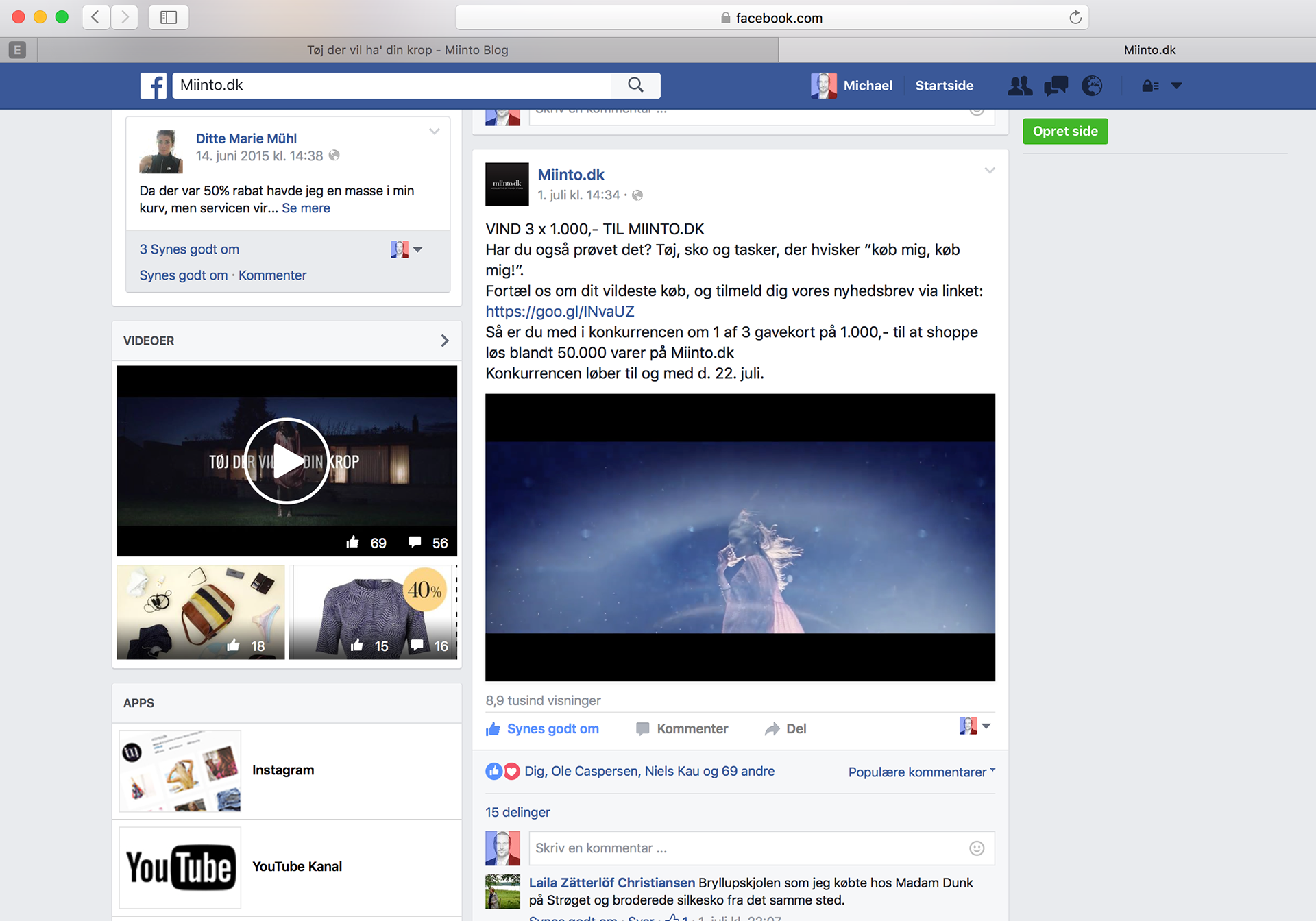Reload the page with the refresh icon
The width and height of the screenshot is (1316, 921).
coord(1075,17)
